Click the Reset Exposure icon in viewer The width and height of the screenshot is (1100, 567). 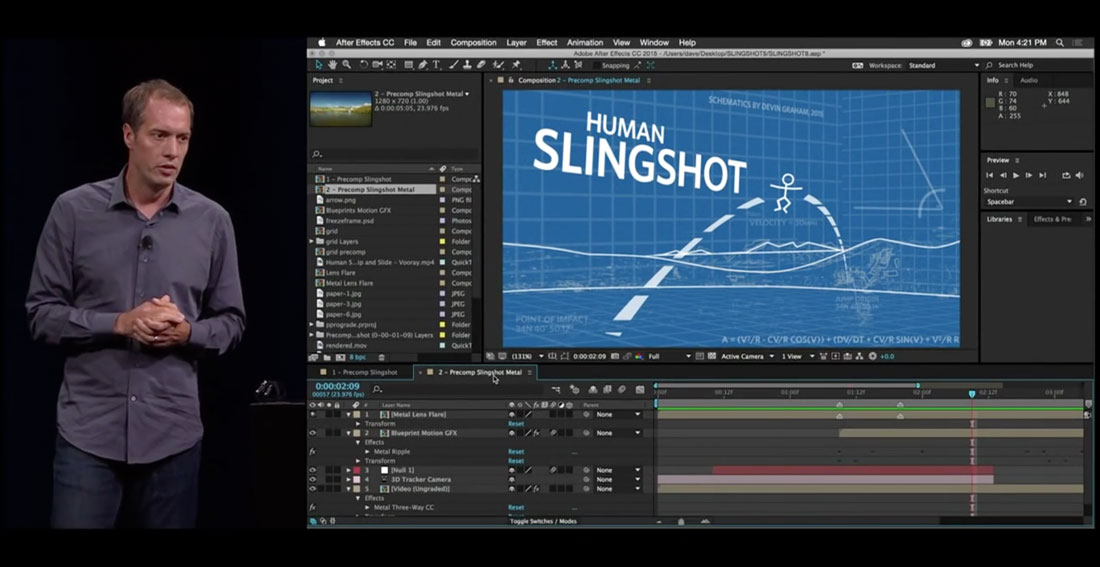point(873,356)
